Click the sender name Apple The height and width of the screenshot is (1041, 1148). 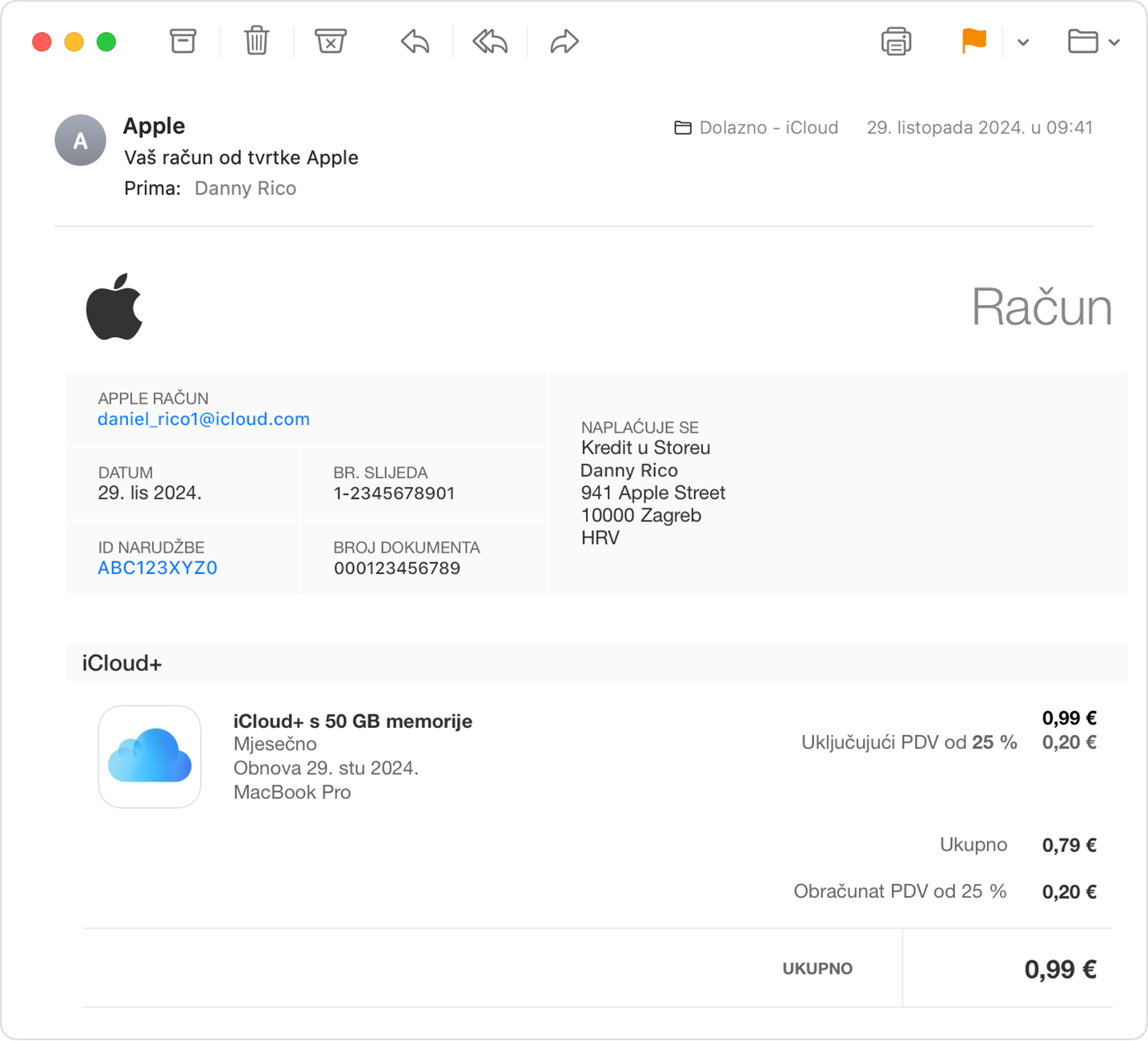pyautogui.click(x=154, y=126)
